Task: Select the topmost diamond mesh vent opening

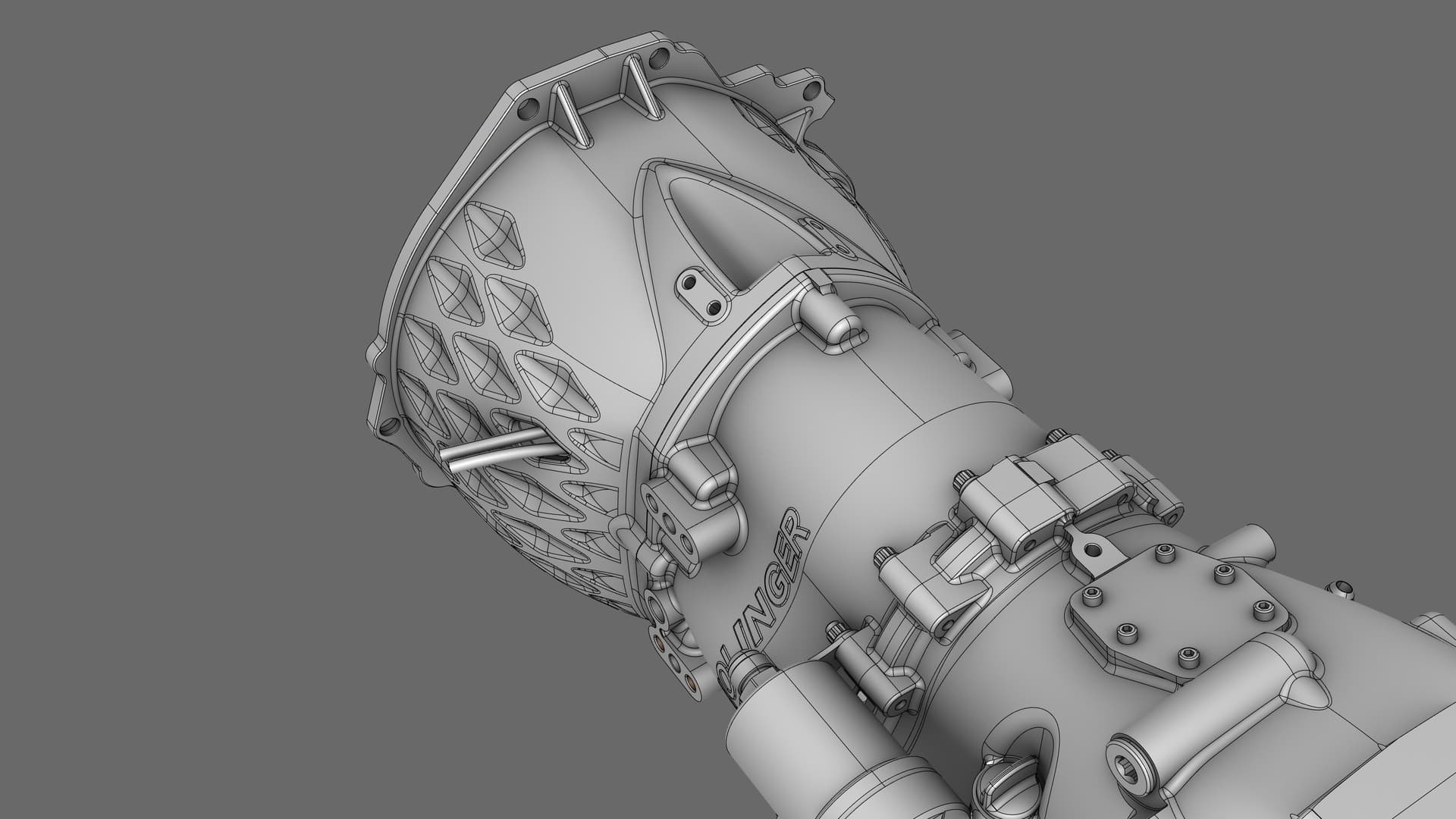Action: (493, 237)
